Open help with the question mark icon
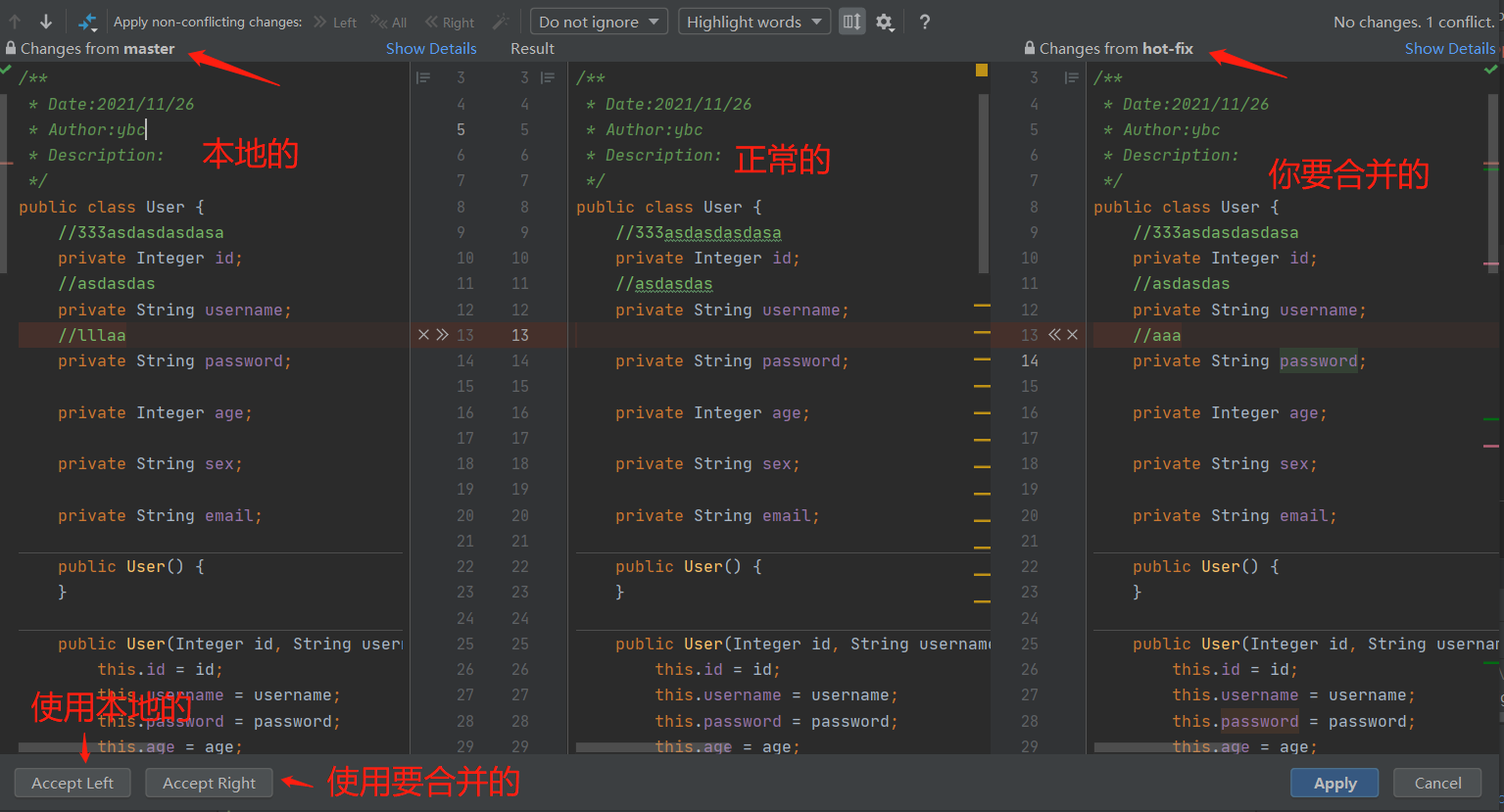This screenshot has width=1504, height=812. click(925, 22)
